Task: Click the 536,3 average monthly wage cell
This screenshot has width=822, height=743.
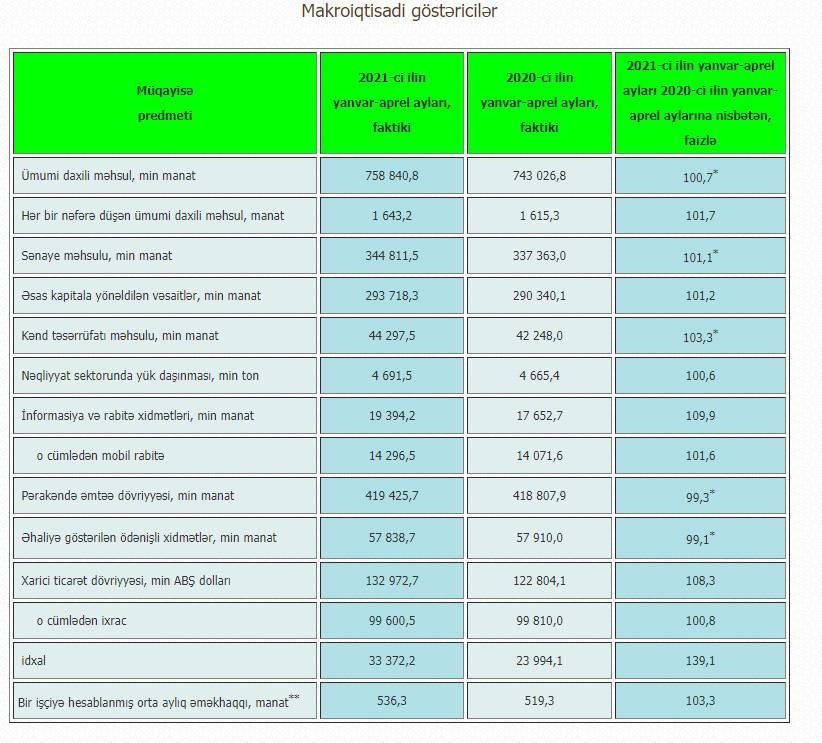Action: [391, 701]
